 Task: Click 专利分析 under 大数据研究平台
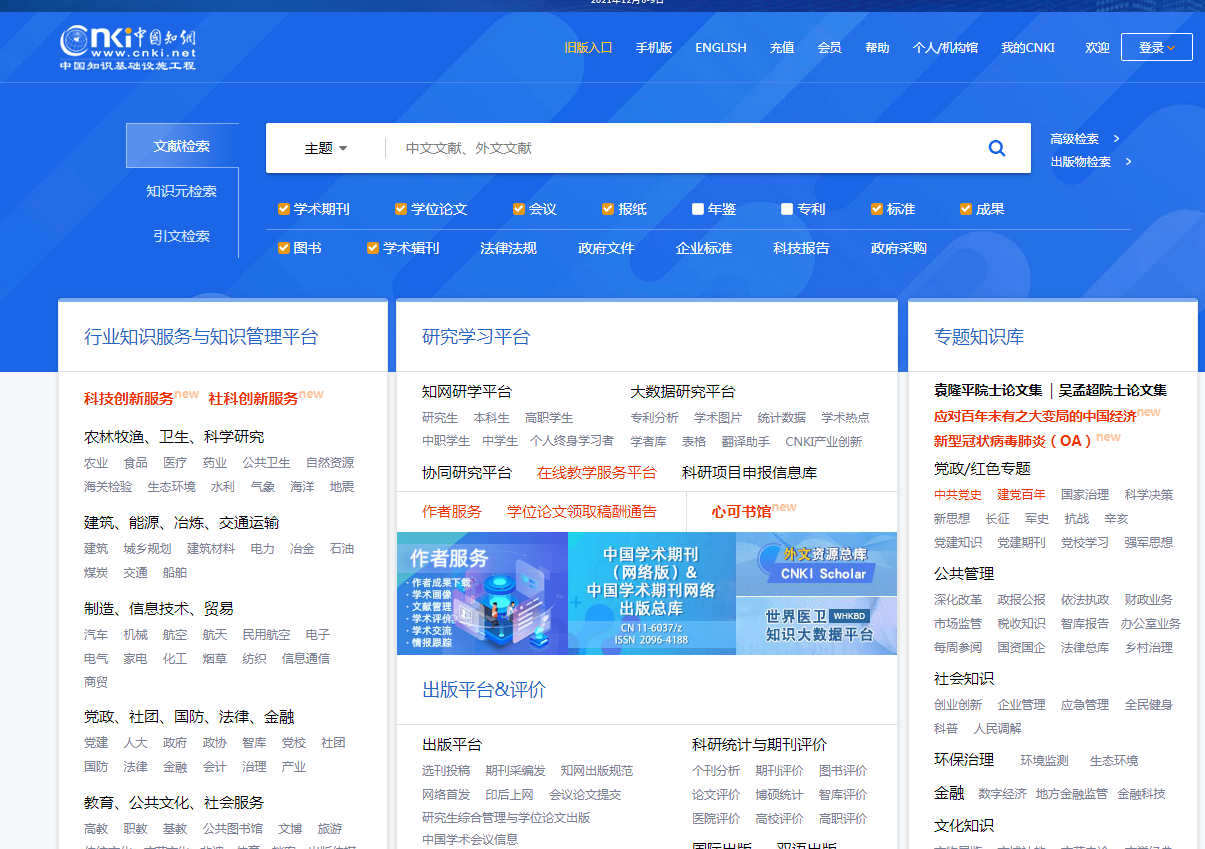654,417
